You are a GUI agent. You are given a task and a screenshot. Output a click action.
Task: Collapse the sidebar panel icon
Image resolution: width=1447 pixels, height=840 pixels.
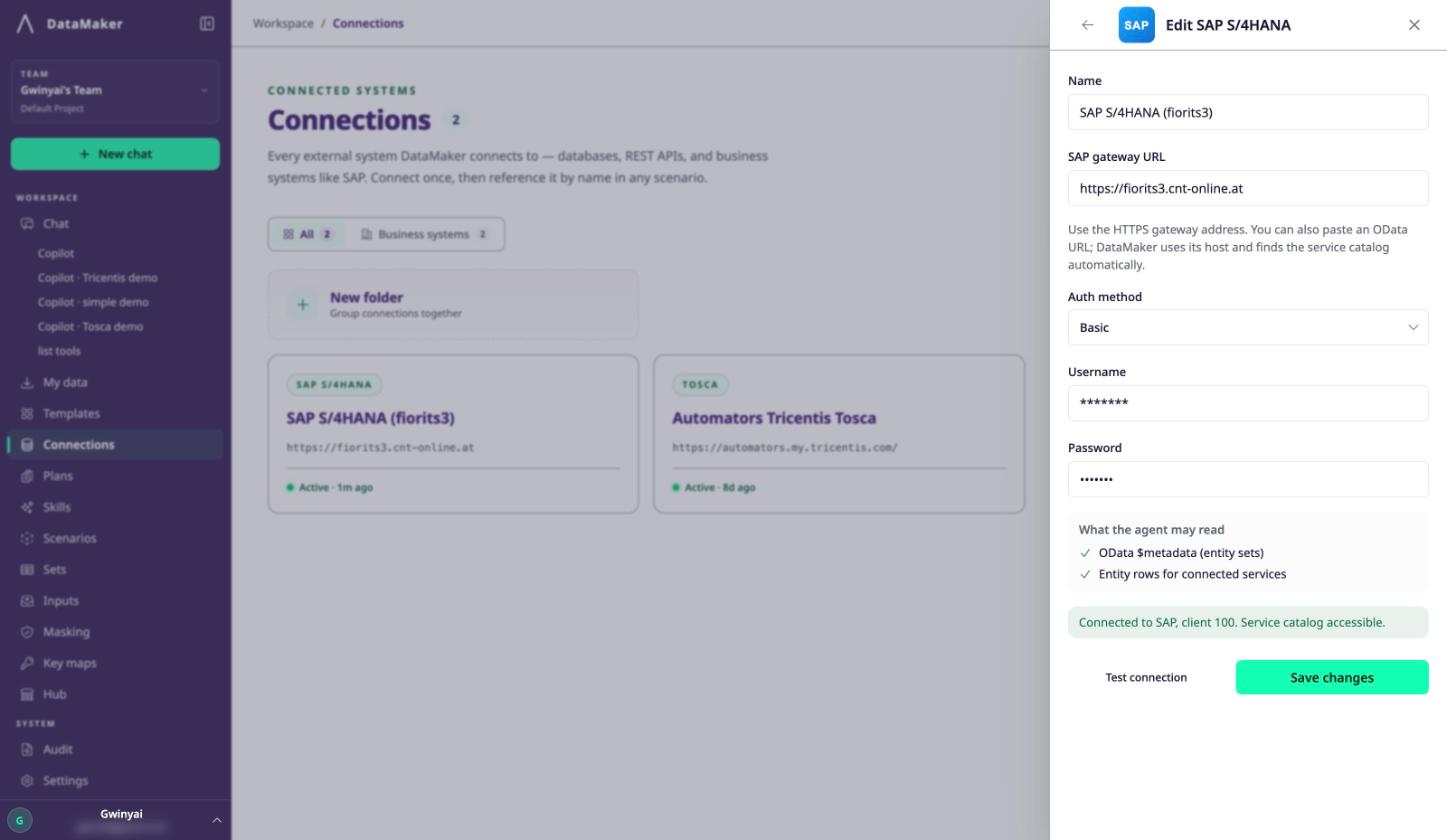tap(207, 24)
